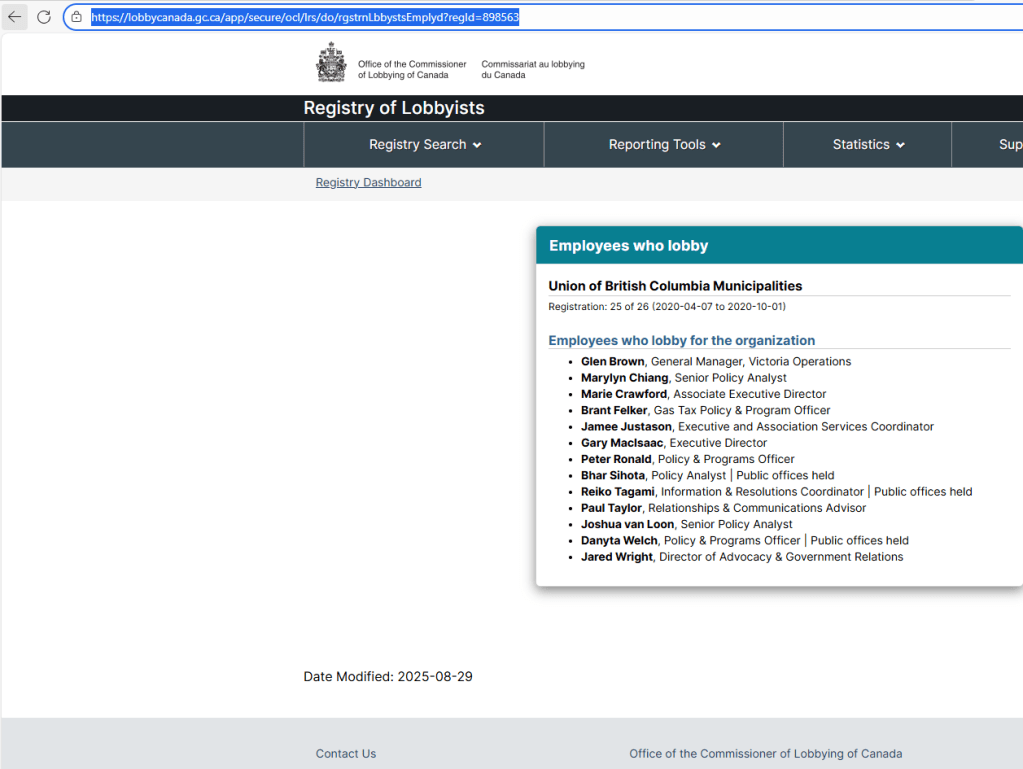Open the Contact Us footer link
The image size is (1023, 769).
pyautogui.click(x=346, y=754)
